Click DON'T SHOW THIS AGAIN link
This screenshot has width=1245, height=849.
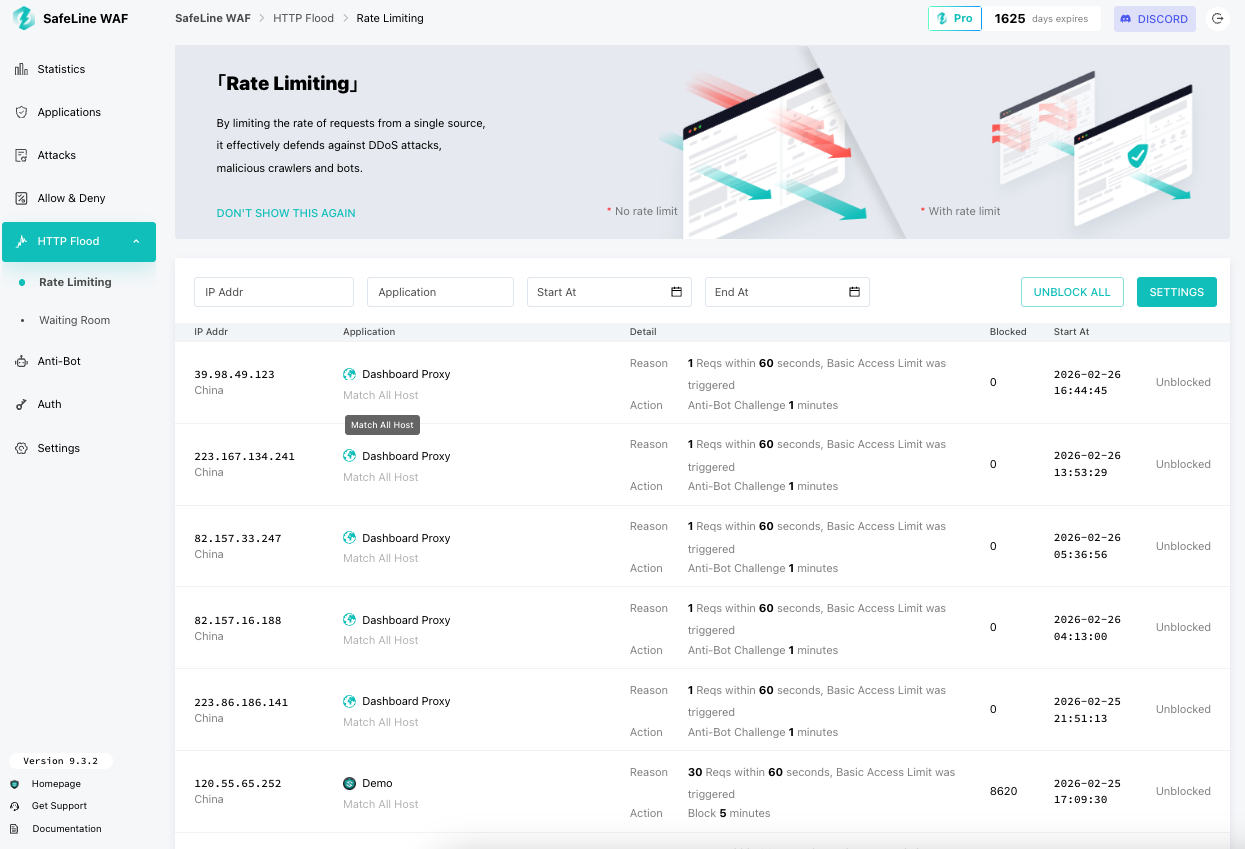(286, 213)
